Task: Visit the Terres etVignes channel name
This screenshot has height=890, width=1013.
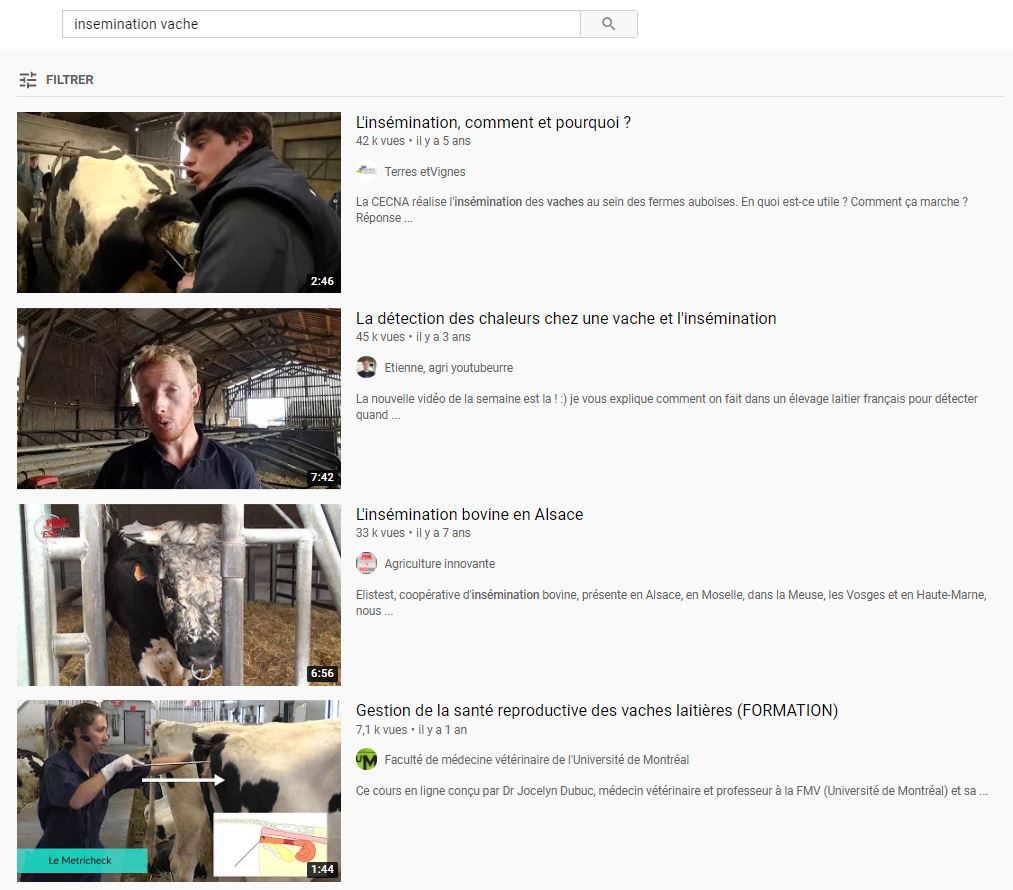Action: point(425,172)
